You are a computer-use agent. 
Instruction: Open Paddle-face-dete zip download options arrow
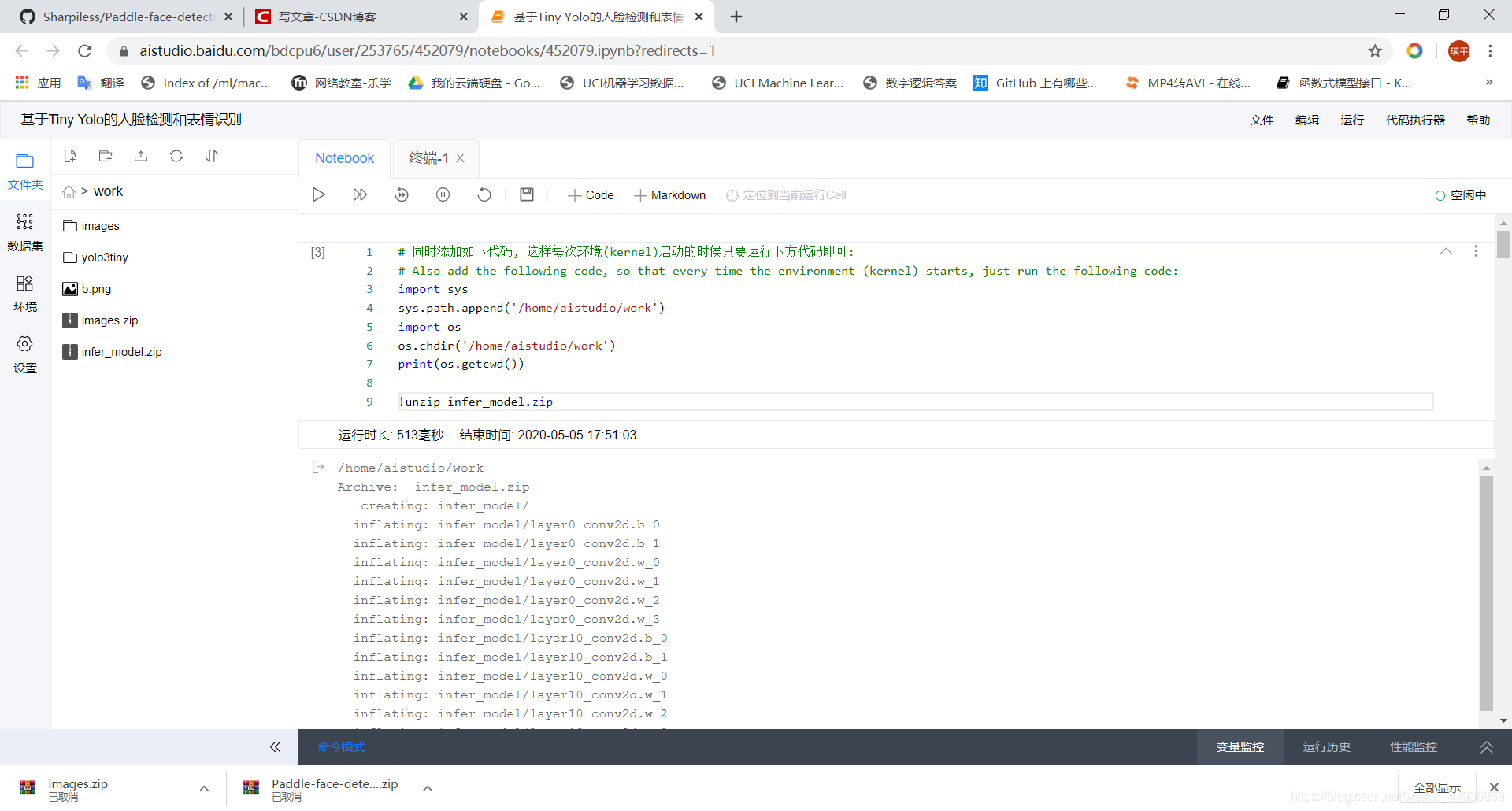pyautogui.click(x=428, y=788)
